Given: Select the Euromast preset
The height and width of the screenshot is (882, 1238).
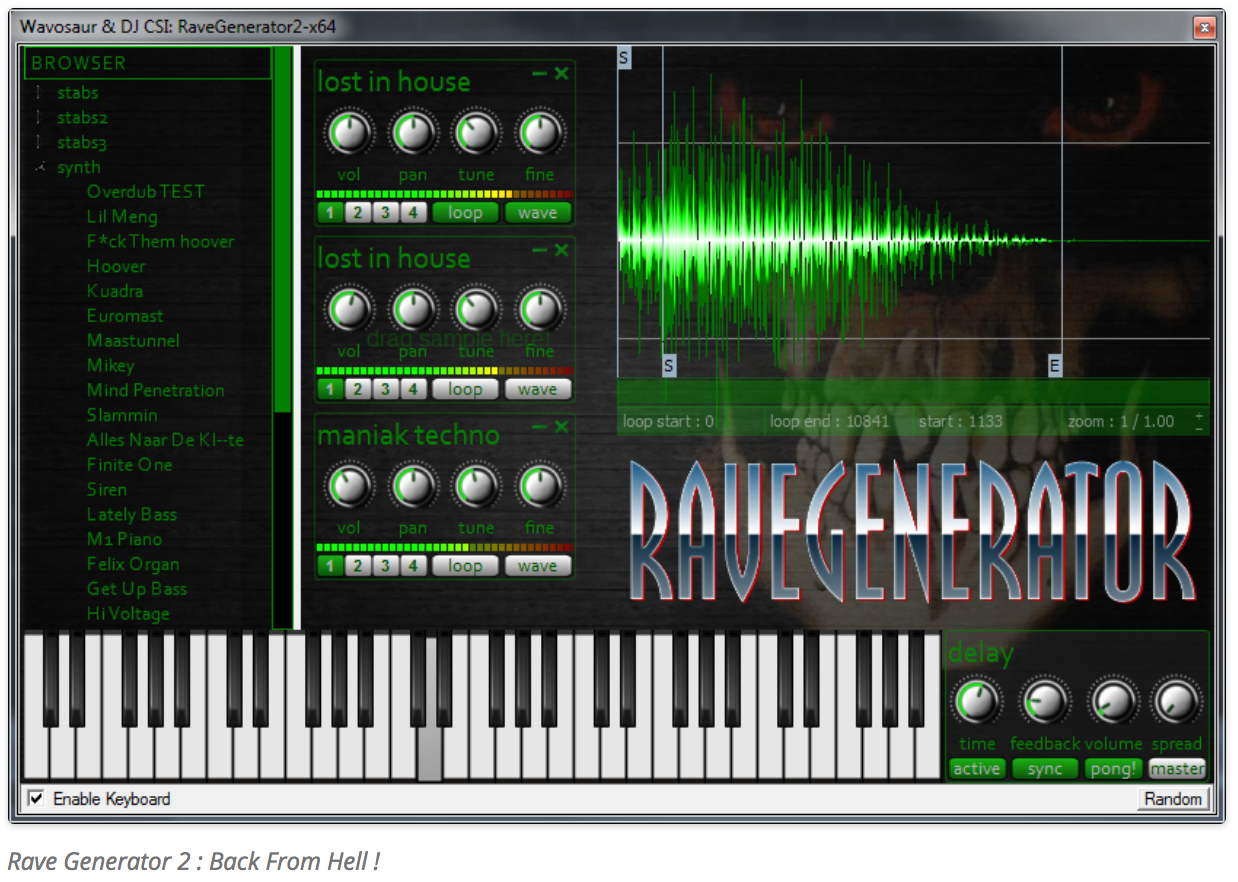Looking at the screenshot, I should click(x=125, y=316).
